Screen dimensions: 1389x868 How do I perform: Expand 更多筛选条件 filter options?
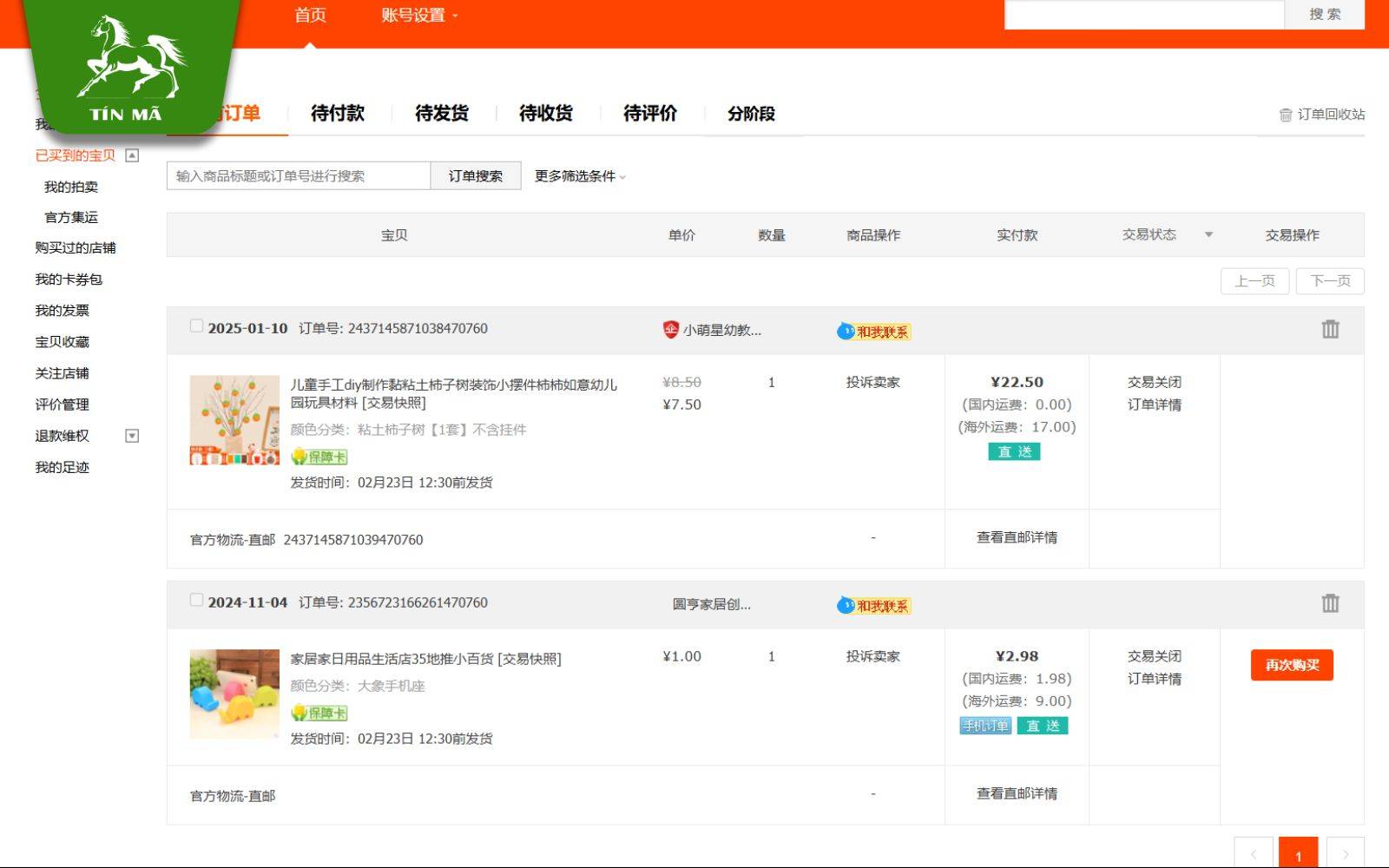click(580, 176)
